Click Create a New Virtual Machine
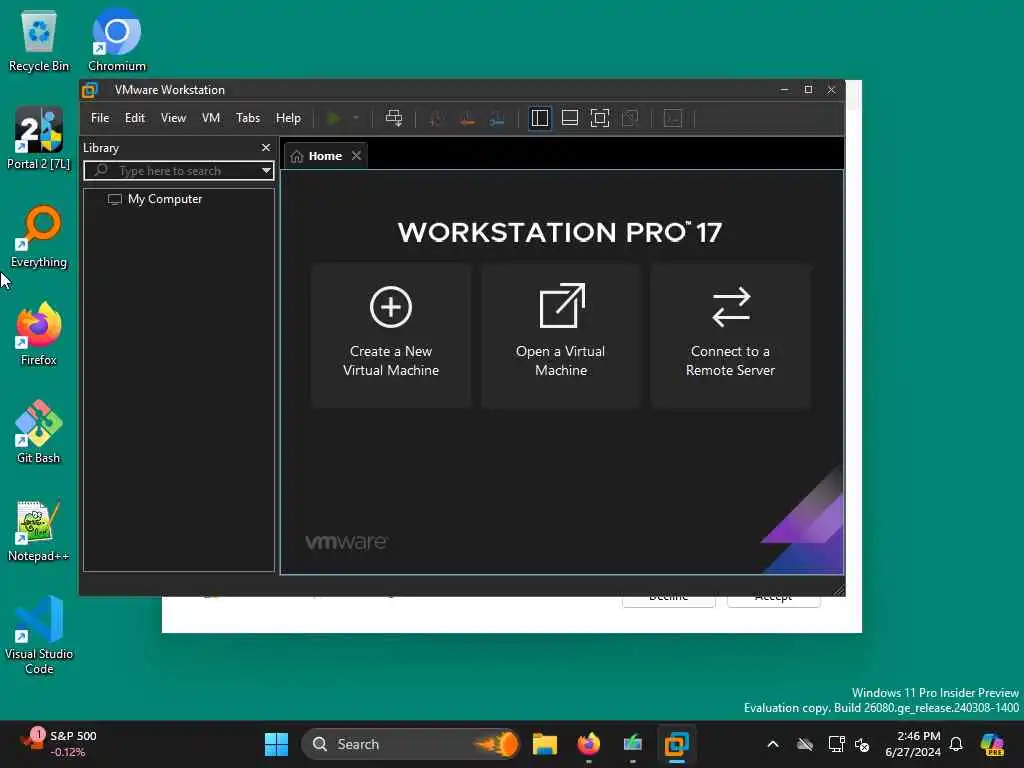Image resolution: width=1024 pixels, height=768 pixels. pos(391,336)
